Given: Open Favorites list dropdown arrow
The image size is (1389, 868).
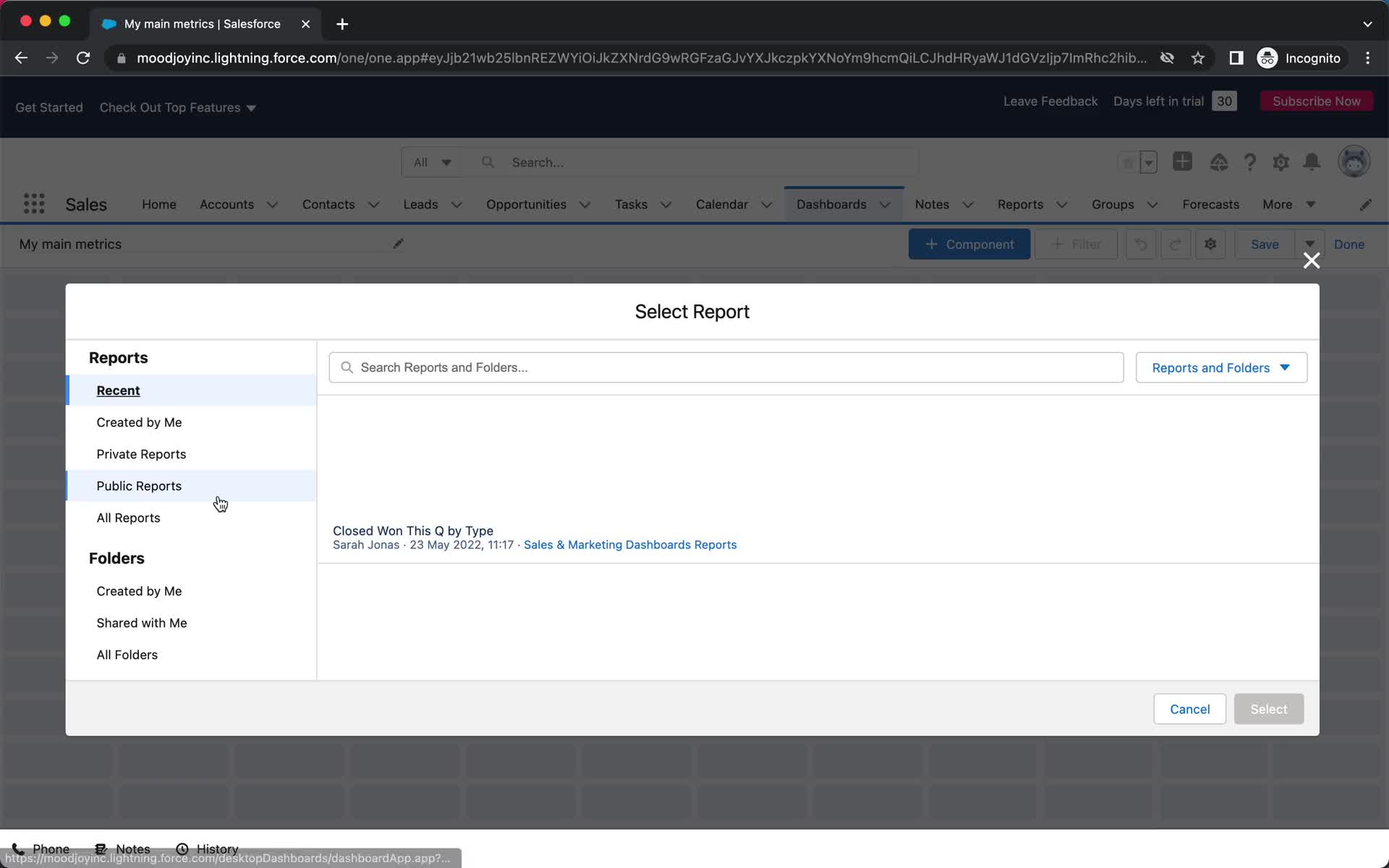Looking at the screenshot, I should 1148,162.
